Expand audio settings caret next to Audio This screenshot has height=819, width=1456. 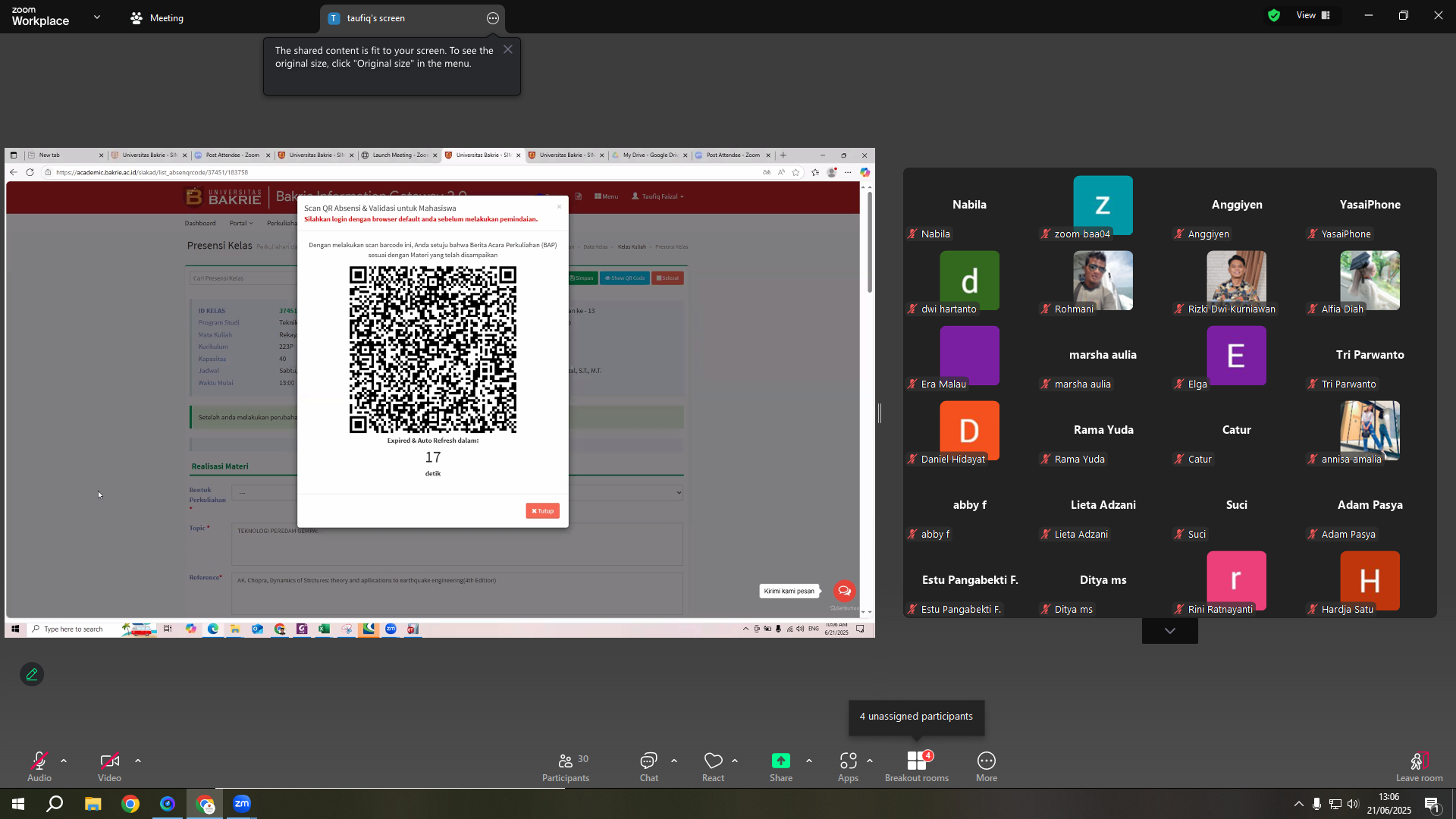click(x=64, y=761)
